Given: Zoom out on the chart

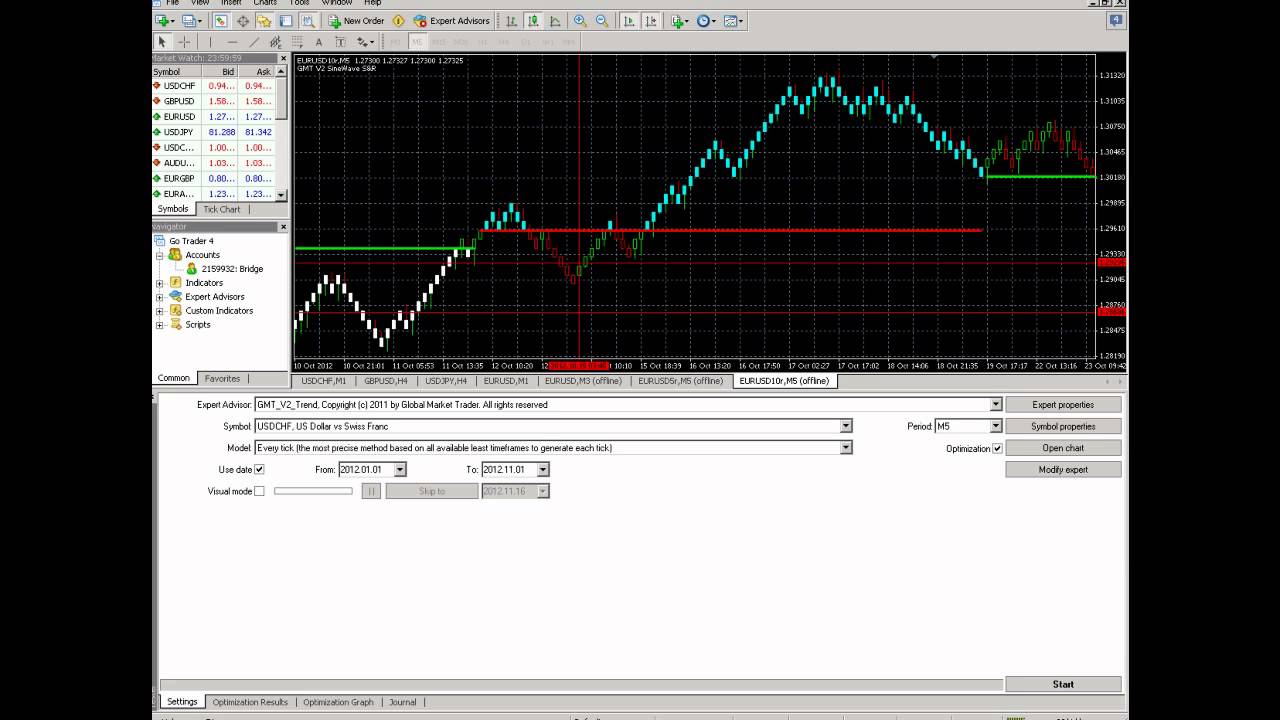Looking at the screenshot, I should [x=602, y=21].
